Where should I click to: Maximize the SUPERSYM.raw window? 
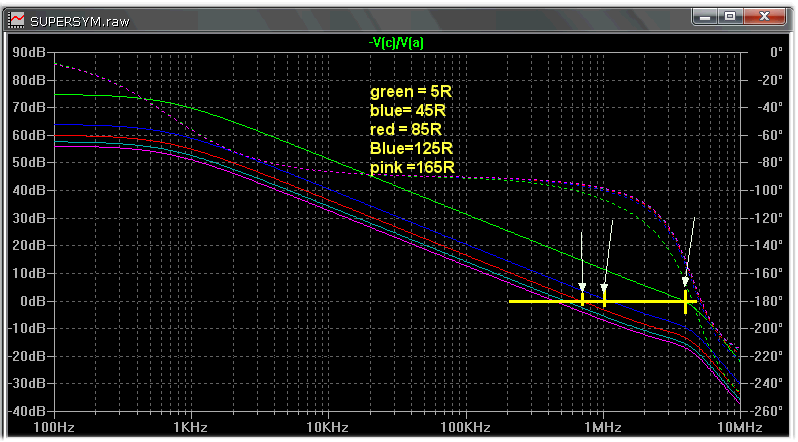730,17
